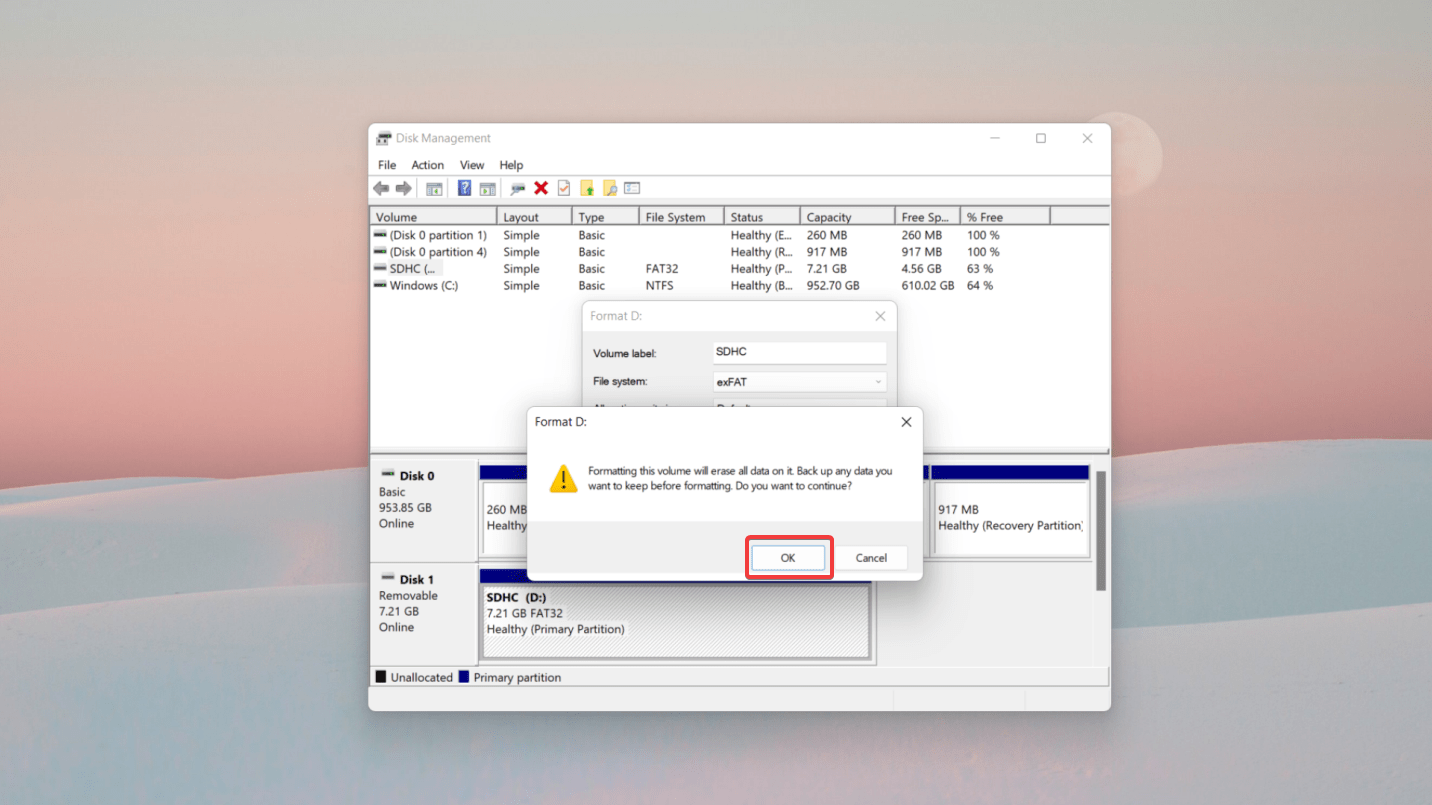Open the File menu

click(x=387, y=165)
